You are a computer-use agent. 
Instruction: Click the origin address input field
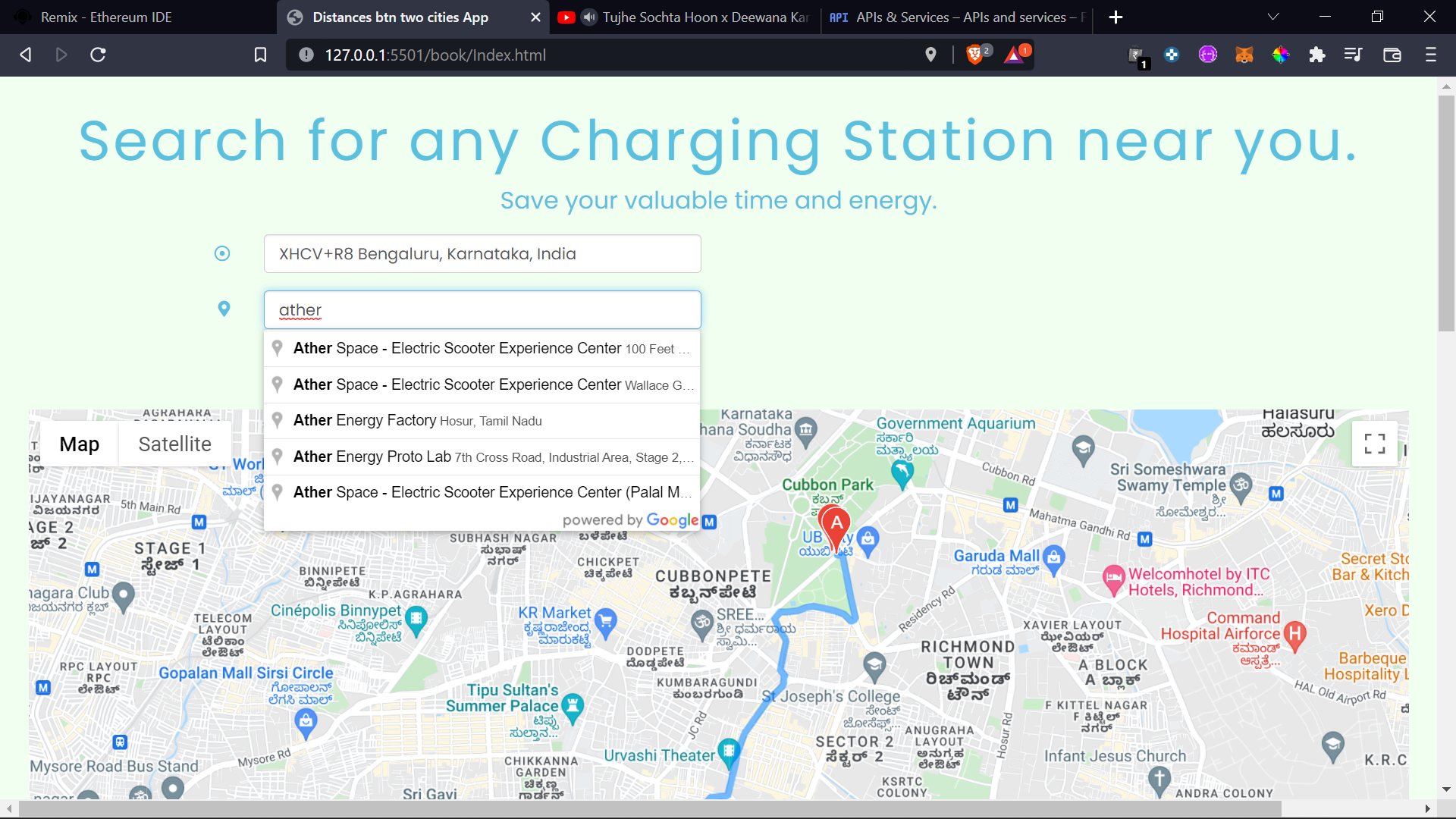pos(482,254)
